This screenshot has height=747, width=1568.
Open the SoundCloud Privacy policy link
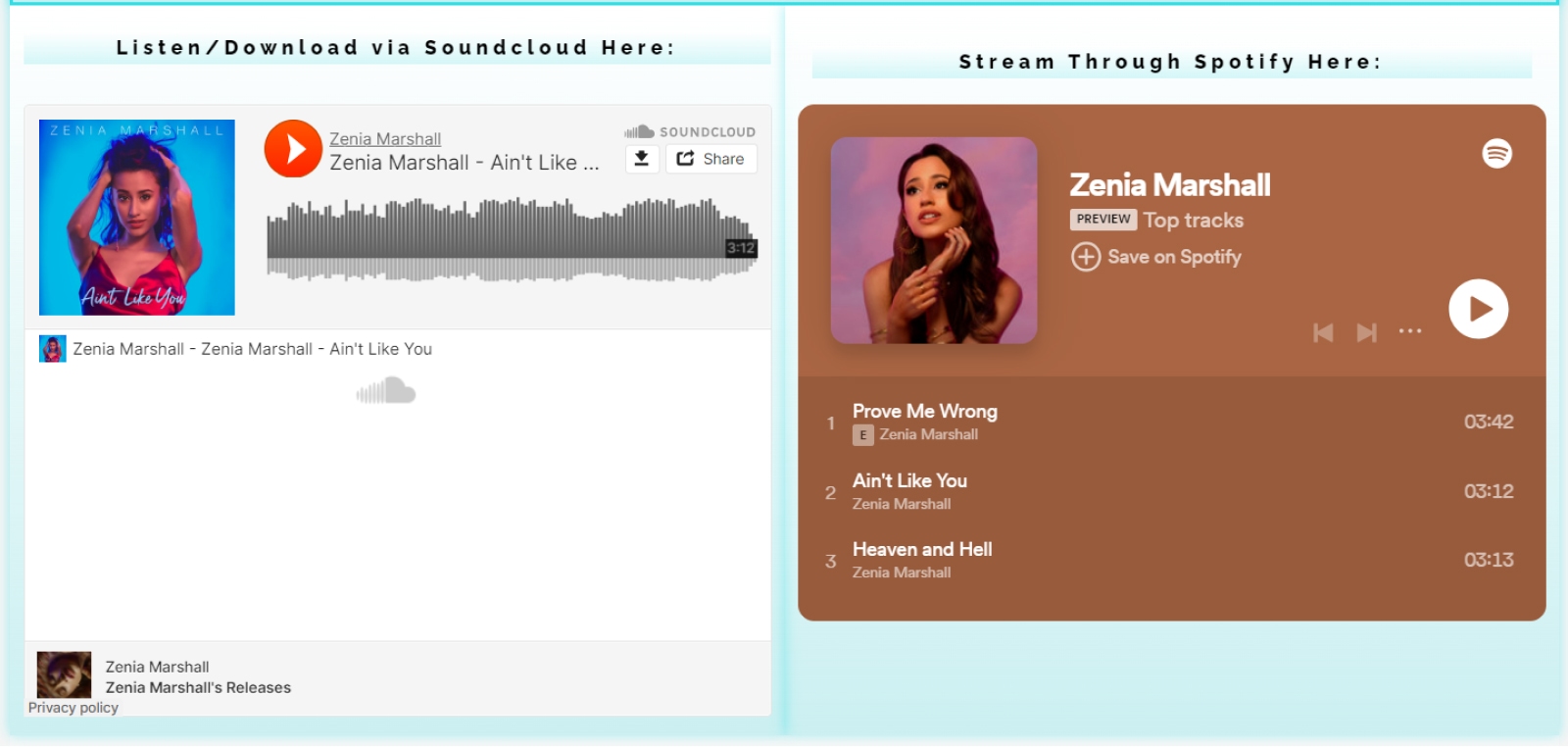pyautogui.click(x=73, y=708)
